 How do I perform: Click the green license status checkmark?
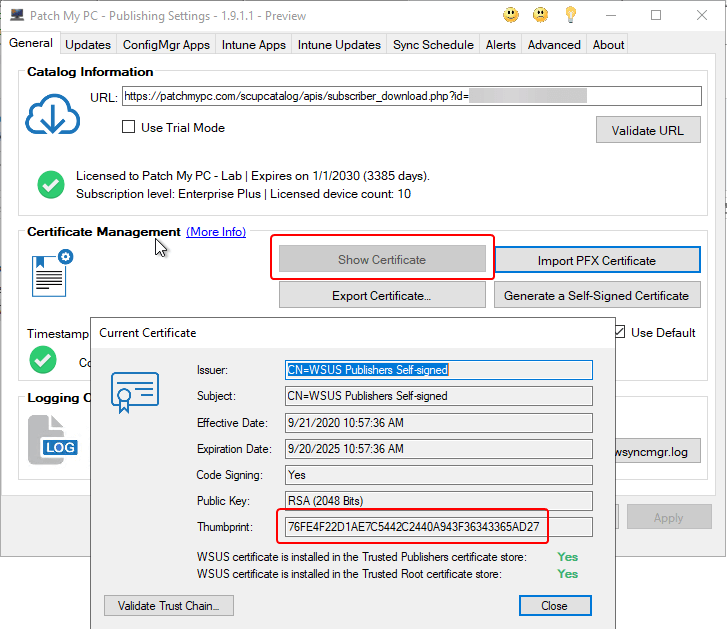pyautogui.click(x=51, y=184)
